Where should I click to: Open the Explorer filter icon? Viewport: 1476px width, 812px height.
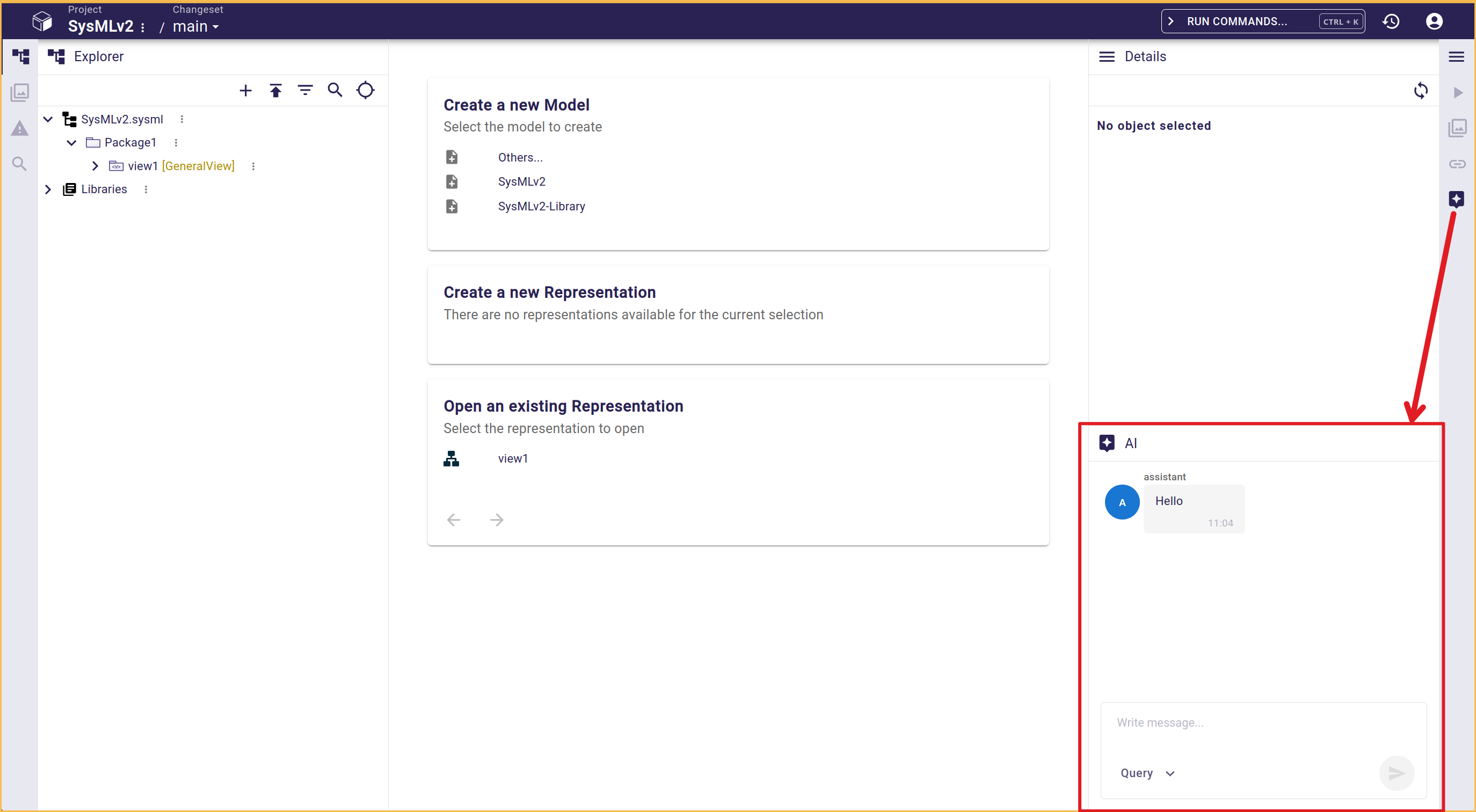tap(306, 91)
